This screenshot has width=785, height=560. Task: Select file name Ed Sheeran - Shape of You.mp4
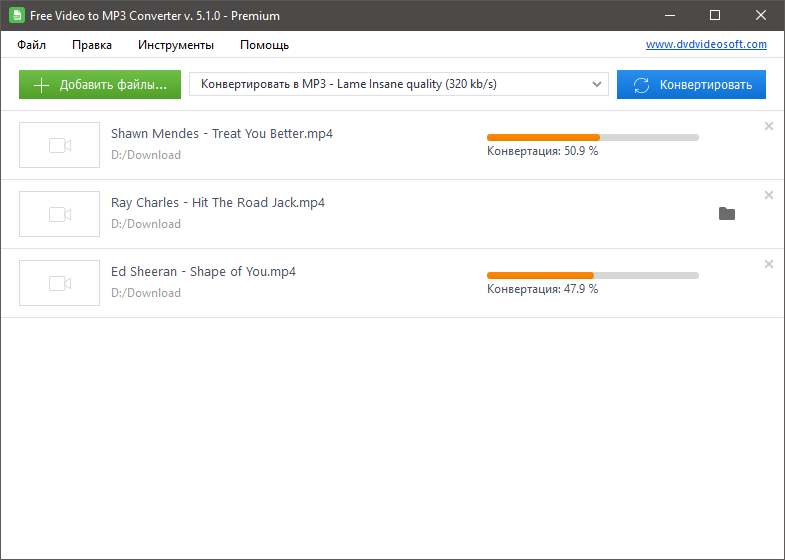click(x=203, y=272)
